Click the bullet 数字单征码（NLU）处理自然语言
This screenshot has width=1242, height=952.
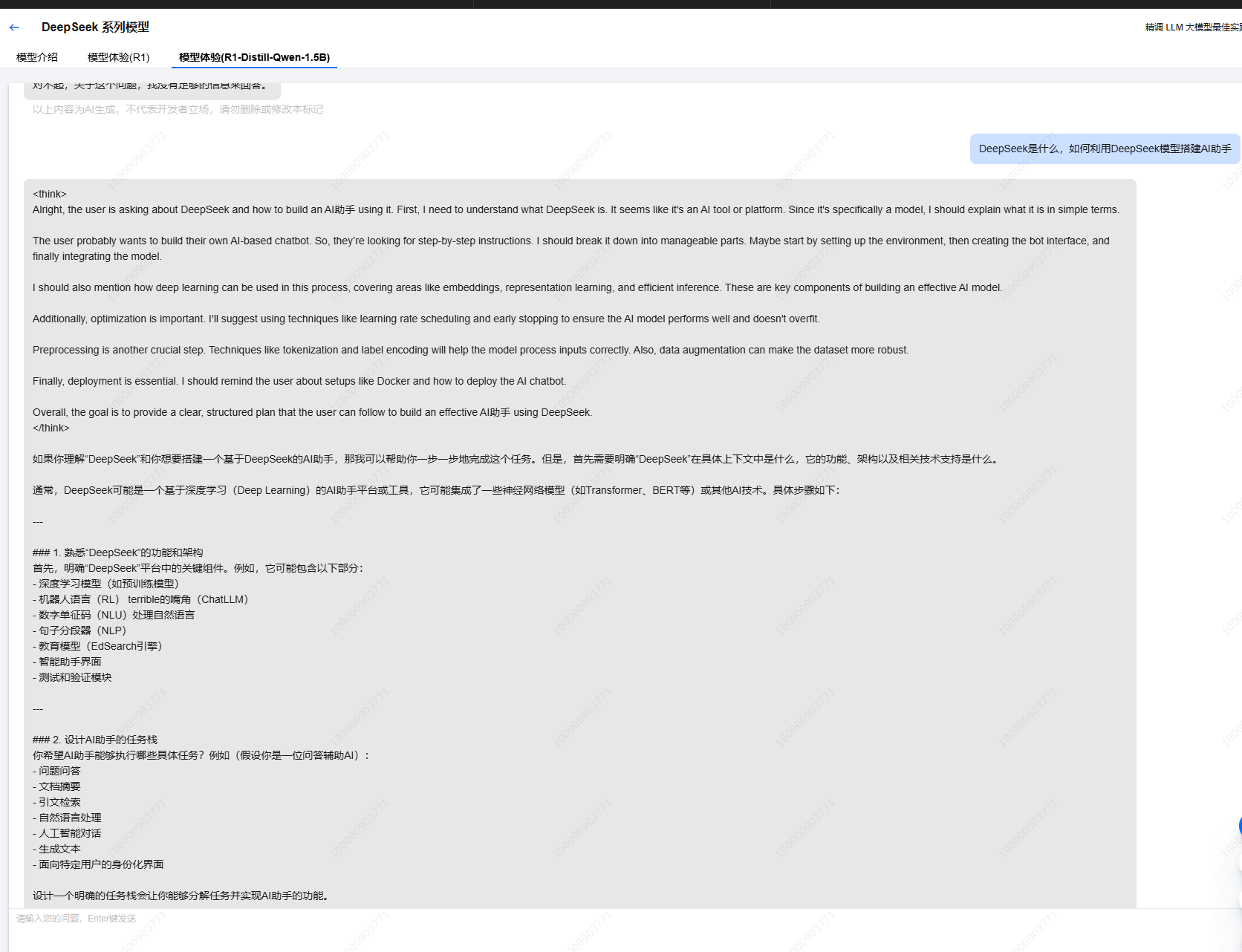pyautogui.click(x=114, y=615)
